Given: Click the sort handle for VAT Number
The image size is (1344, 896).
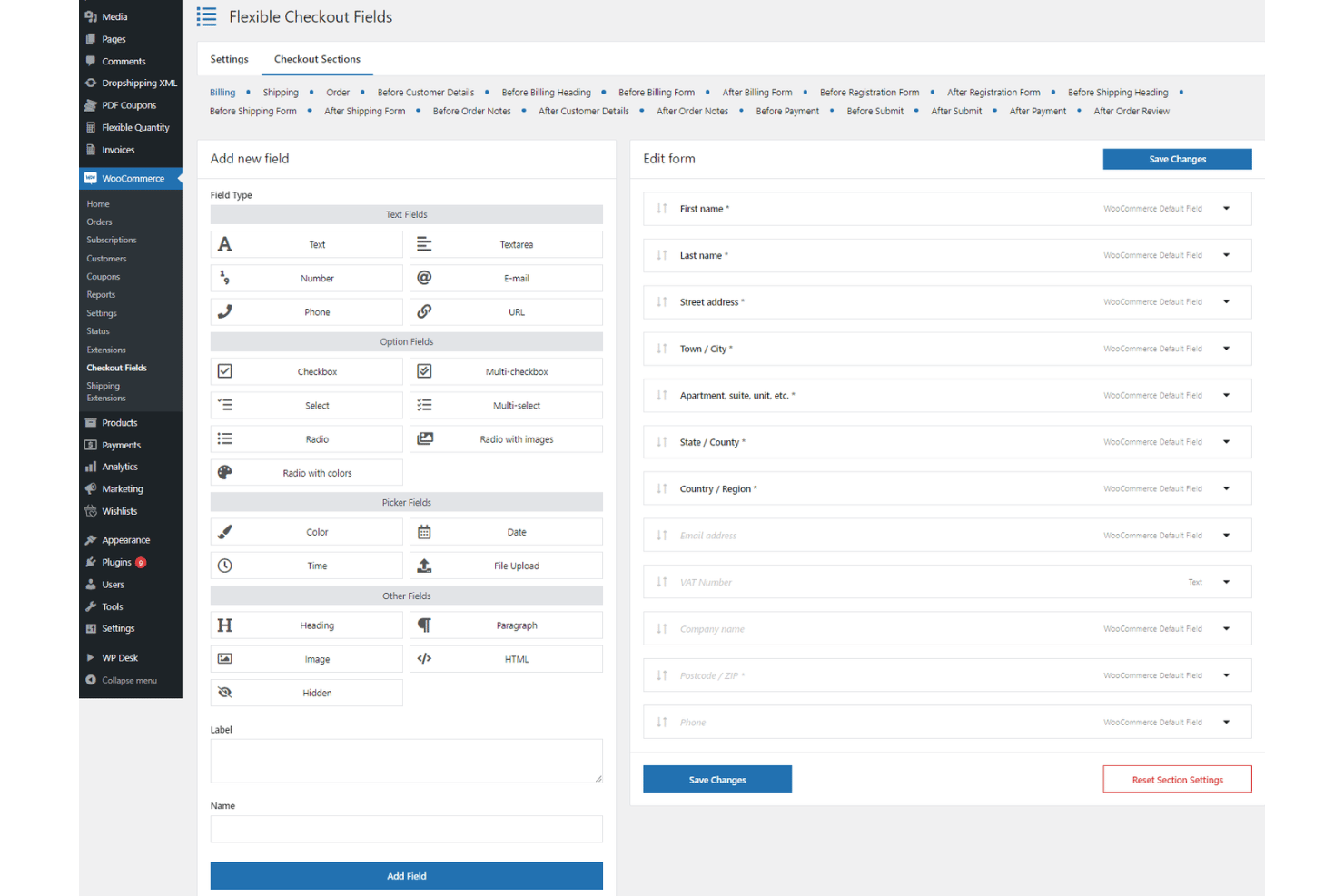Looking at the screenshot, I should 662,582.
